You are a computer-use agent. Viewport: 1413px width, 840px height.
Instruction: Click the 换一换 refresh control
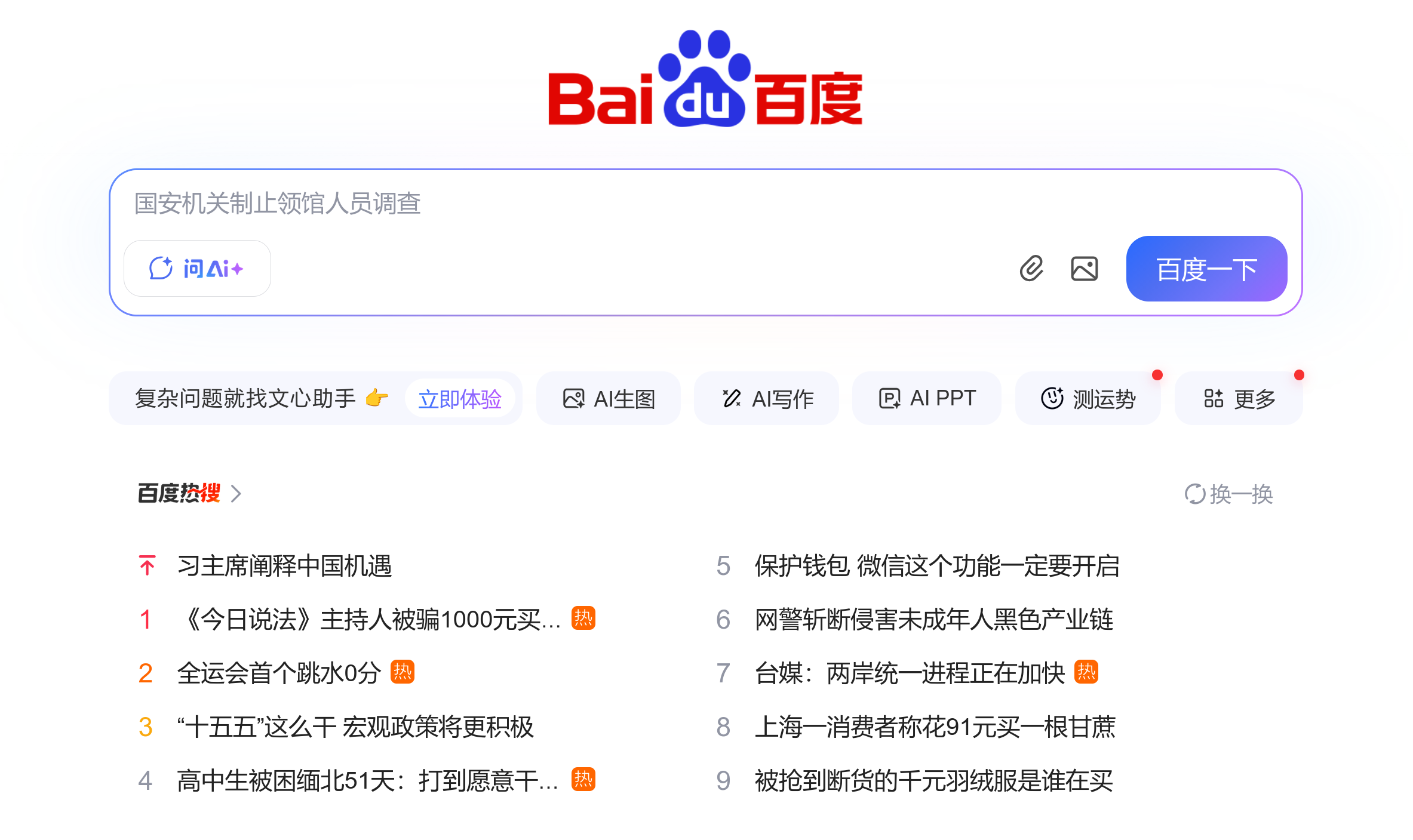coord(1229,494)
